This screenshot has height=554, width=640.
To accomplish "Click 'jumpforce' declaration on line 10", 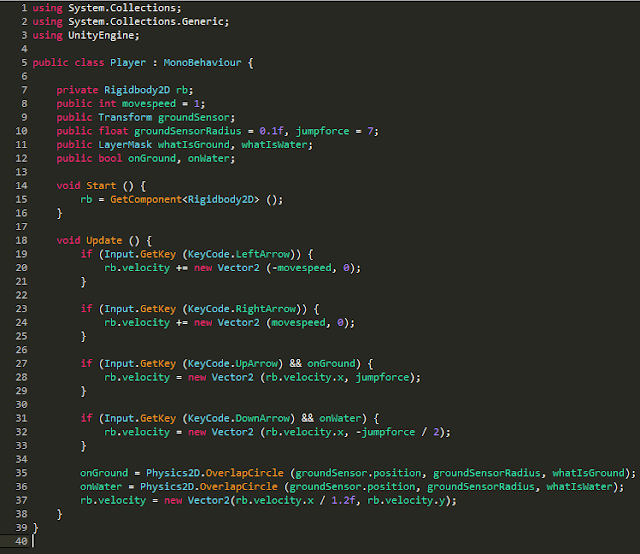I will [x=323, y=131].
